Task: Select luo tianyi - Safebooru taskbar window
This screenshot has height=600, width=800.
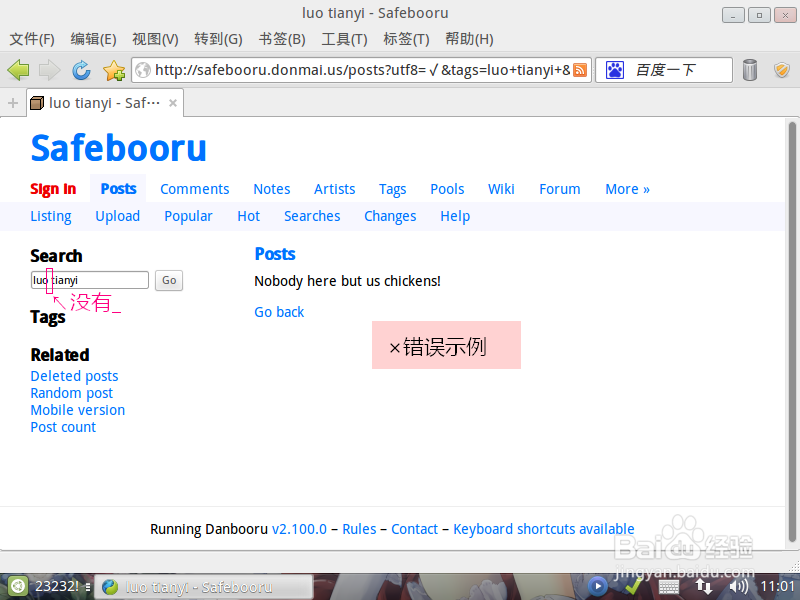Action: (206, 587)
